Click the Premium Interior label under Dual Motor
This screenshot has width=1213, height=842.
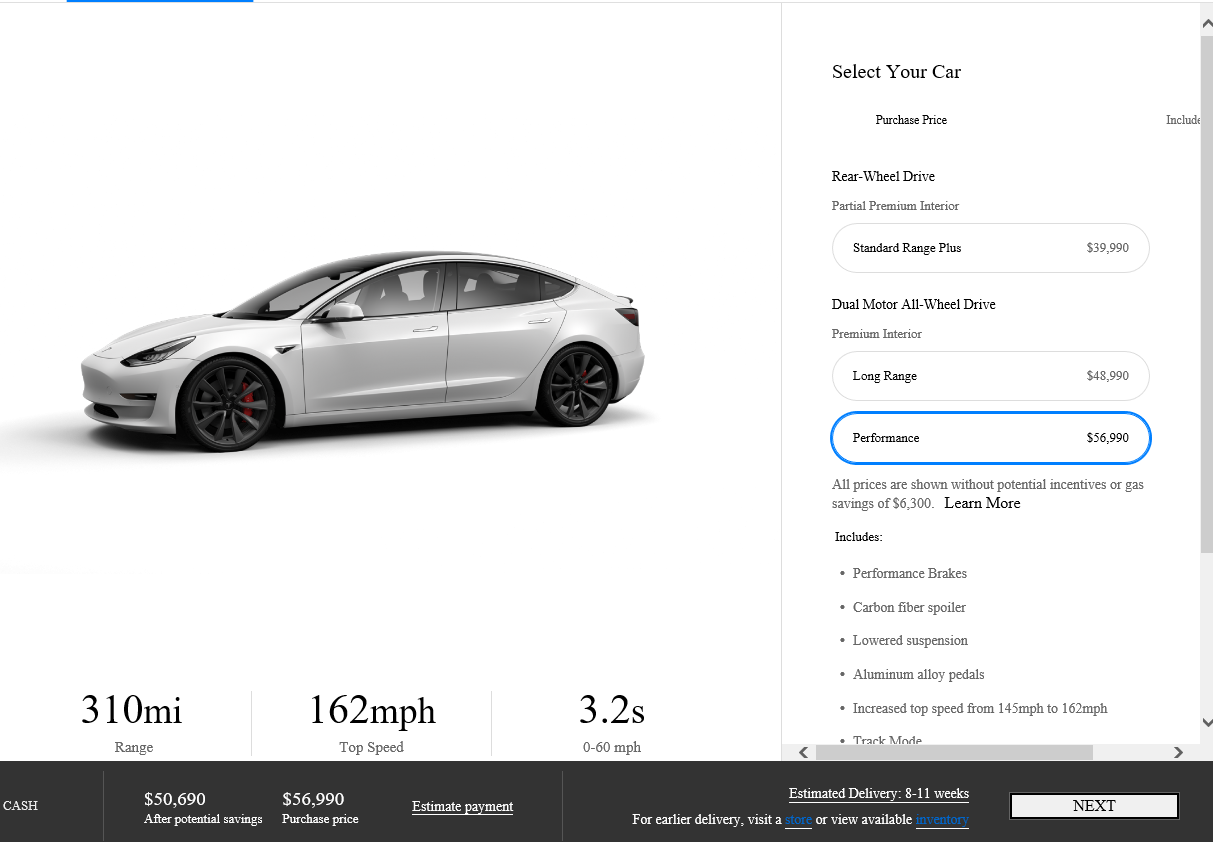tap(877, 334)
